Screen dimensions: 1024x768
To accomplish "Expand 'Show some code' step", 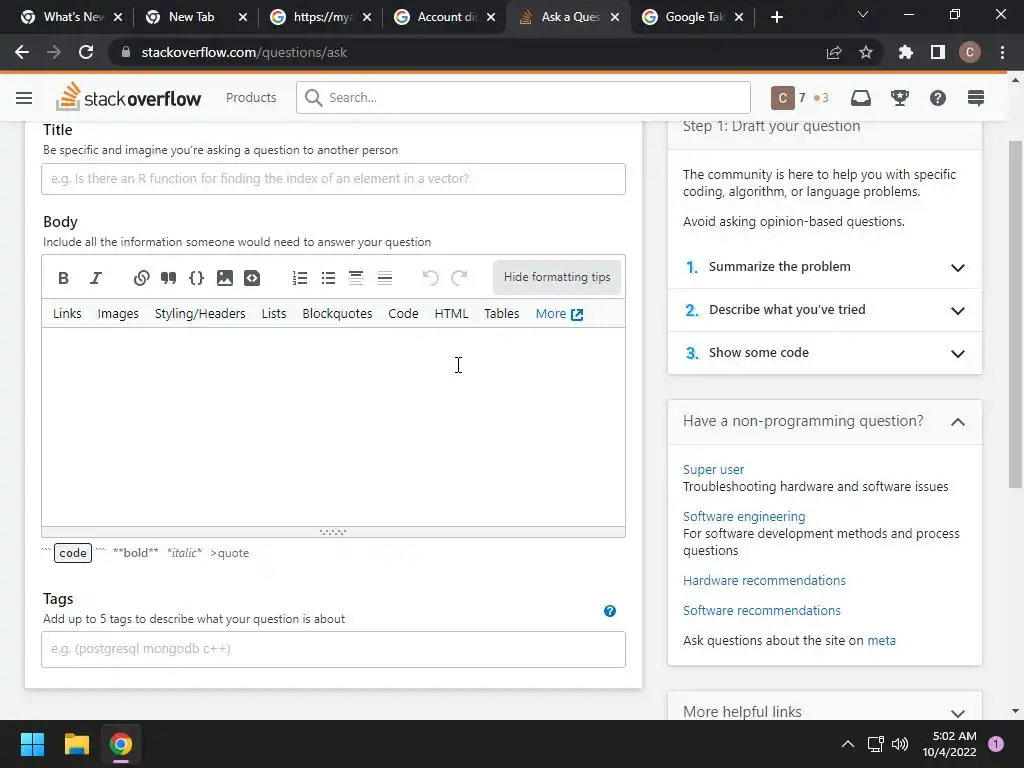I will pyautogui.click(x=825, y=353).
